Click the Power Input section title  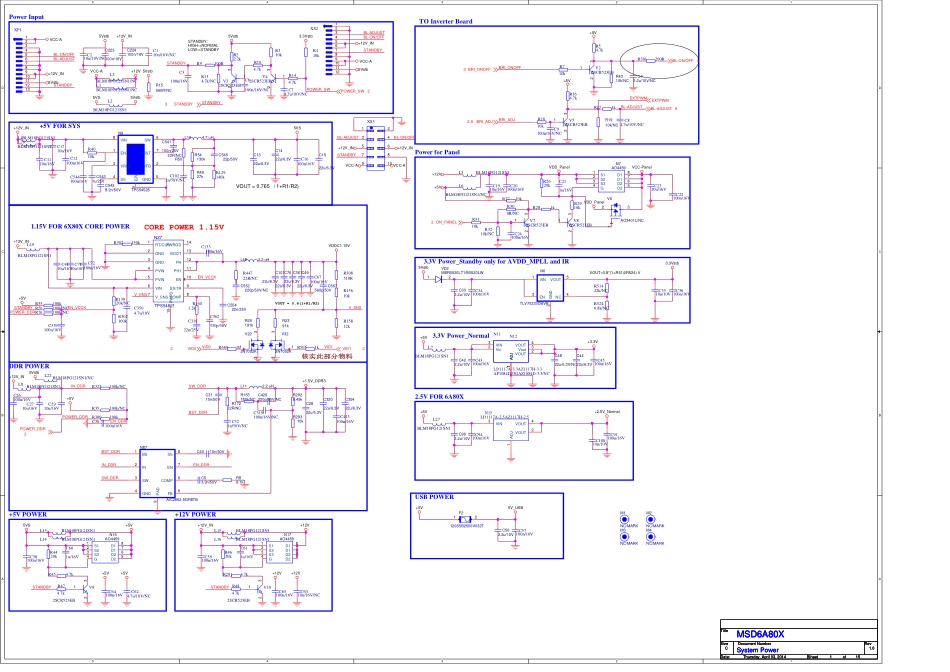pyautogui.click(x=26, y=18)
